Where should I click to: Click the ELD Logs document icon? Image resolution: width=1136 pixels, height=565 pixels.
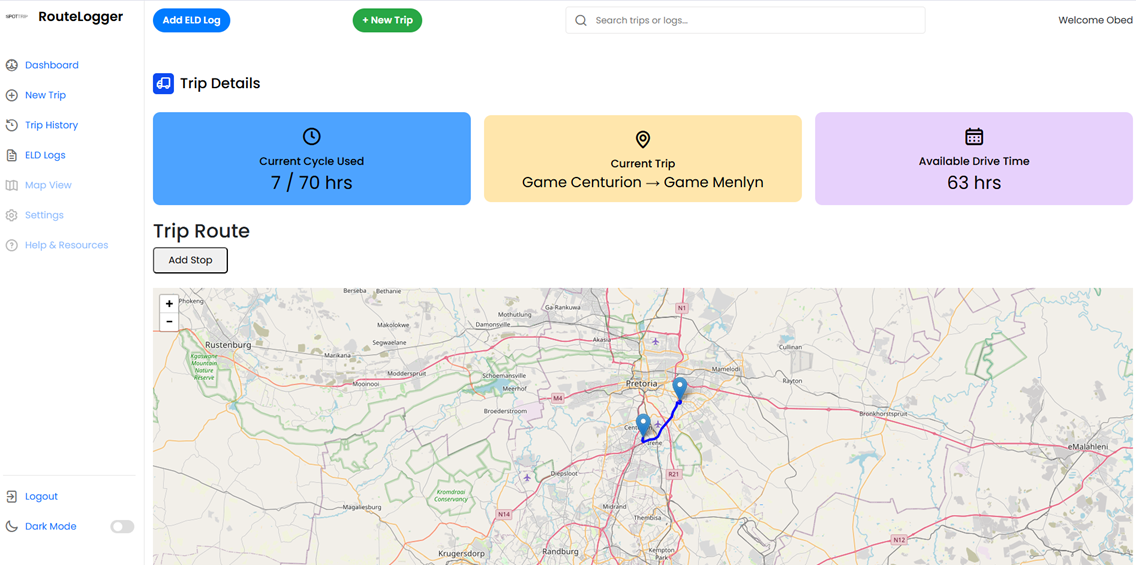click(x=12, y=155)
